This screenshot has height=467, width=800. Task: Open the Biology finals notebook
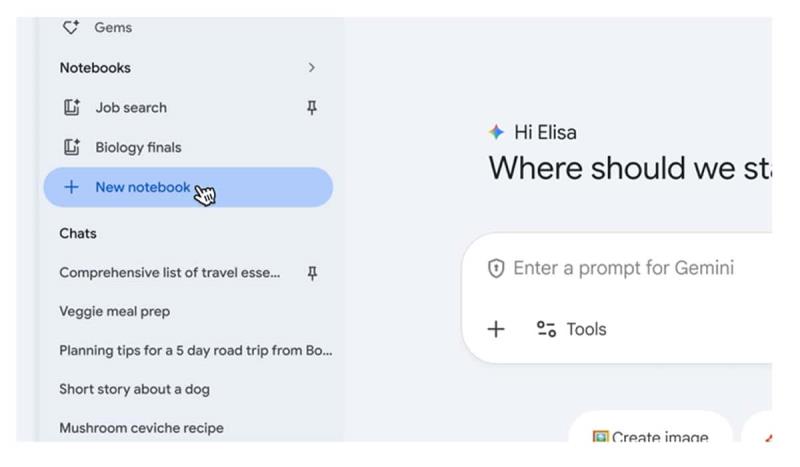point(138,148)
